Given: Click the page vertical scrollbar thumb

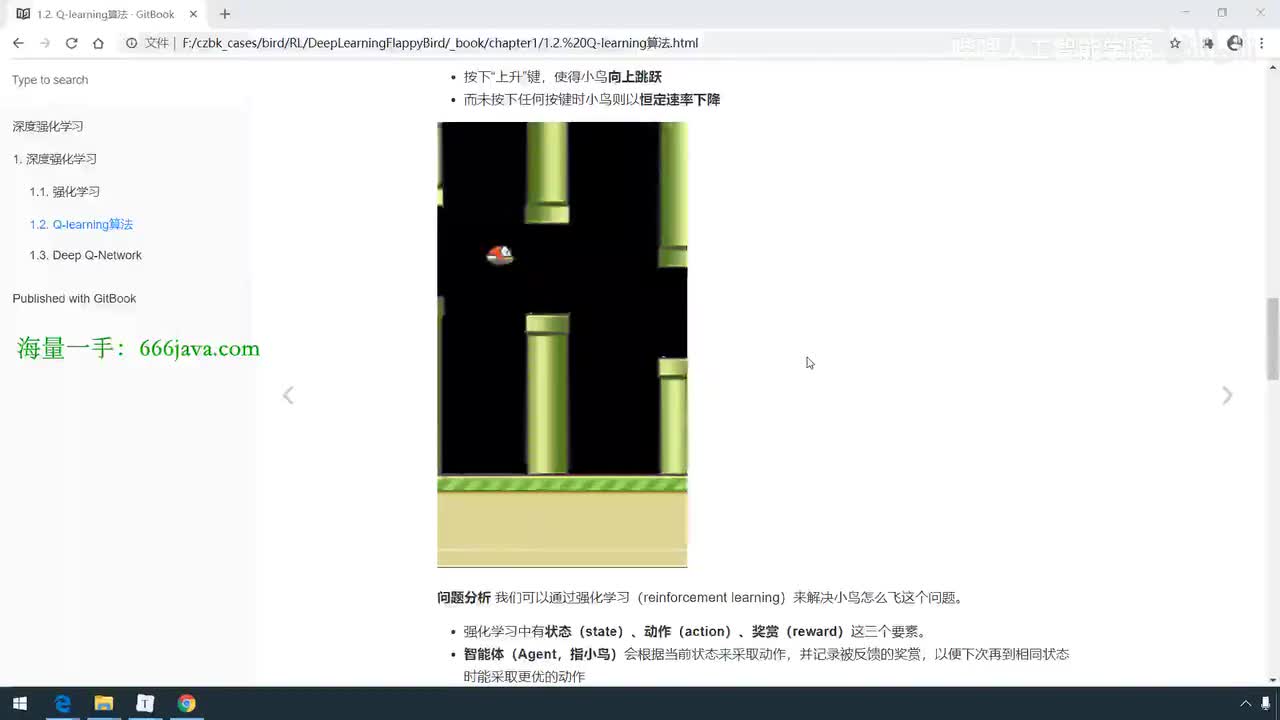Looking at the screenshot, I should 1272,338.
